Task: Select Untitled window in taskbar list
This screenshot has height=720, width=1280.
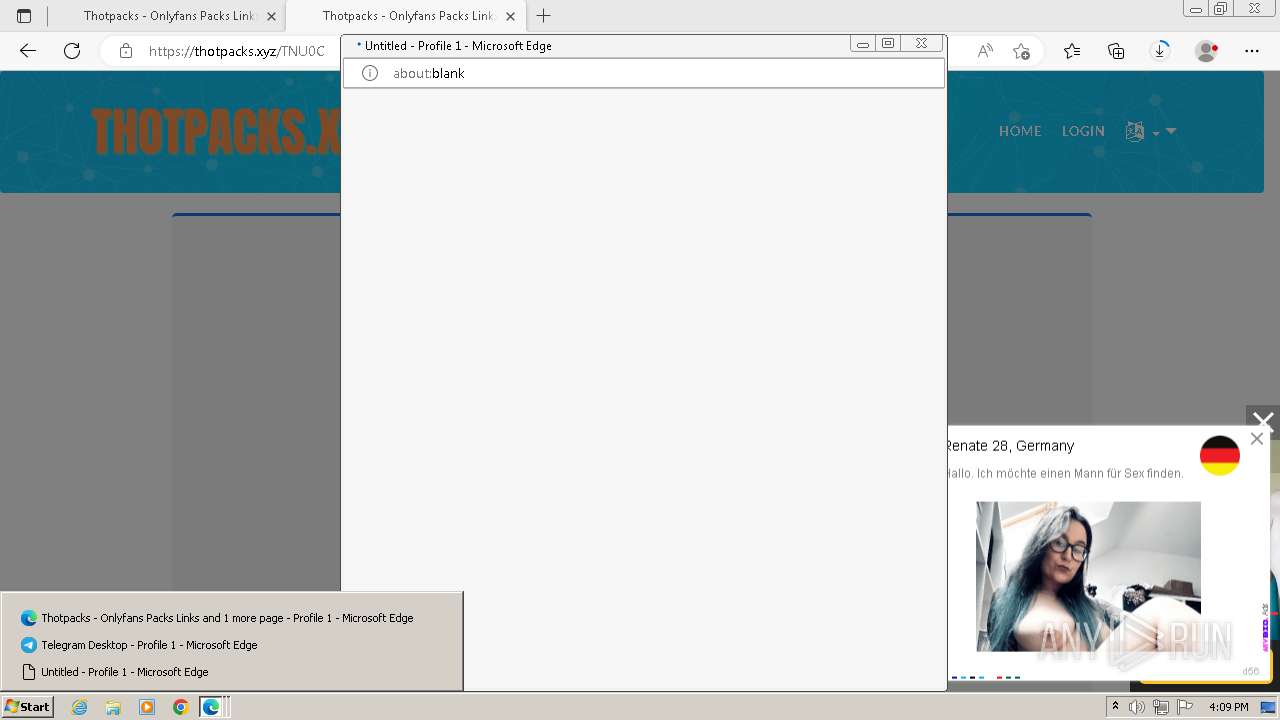Action: [232, 672]
